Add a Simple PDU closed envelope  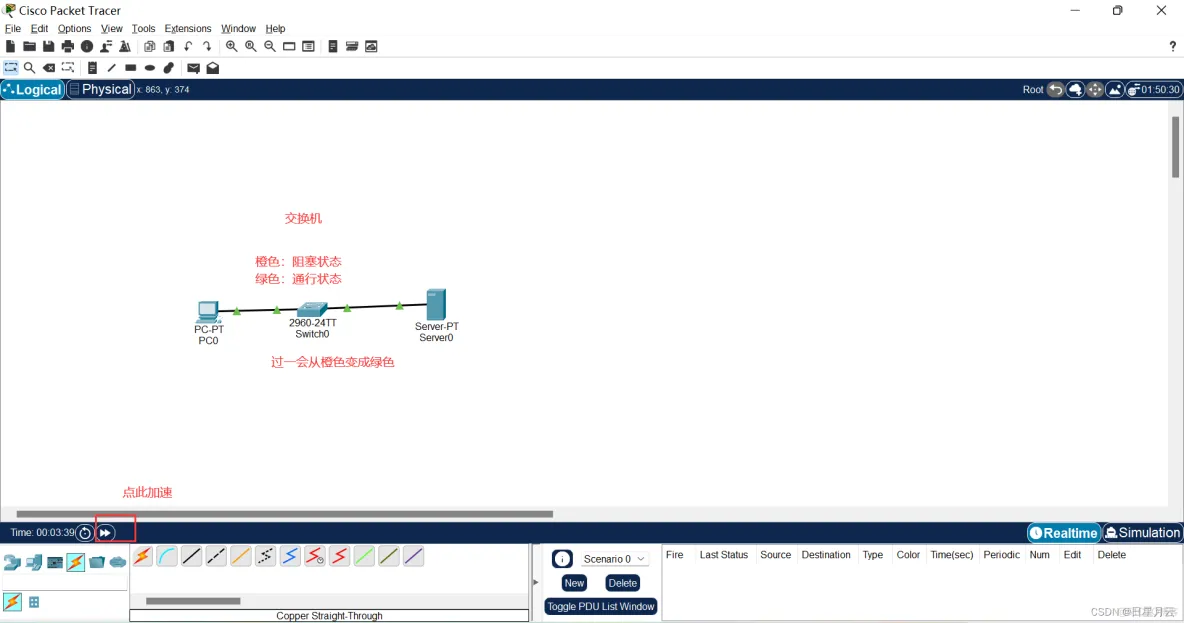tap(193, 68)
